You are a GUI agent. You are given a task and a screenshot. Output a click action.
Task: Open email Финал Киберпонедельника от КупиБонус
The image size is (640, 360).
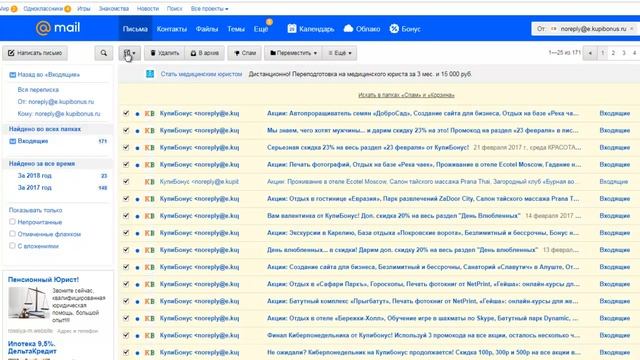pos(423,335)
